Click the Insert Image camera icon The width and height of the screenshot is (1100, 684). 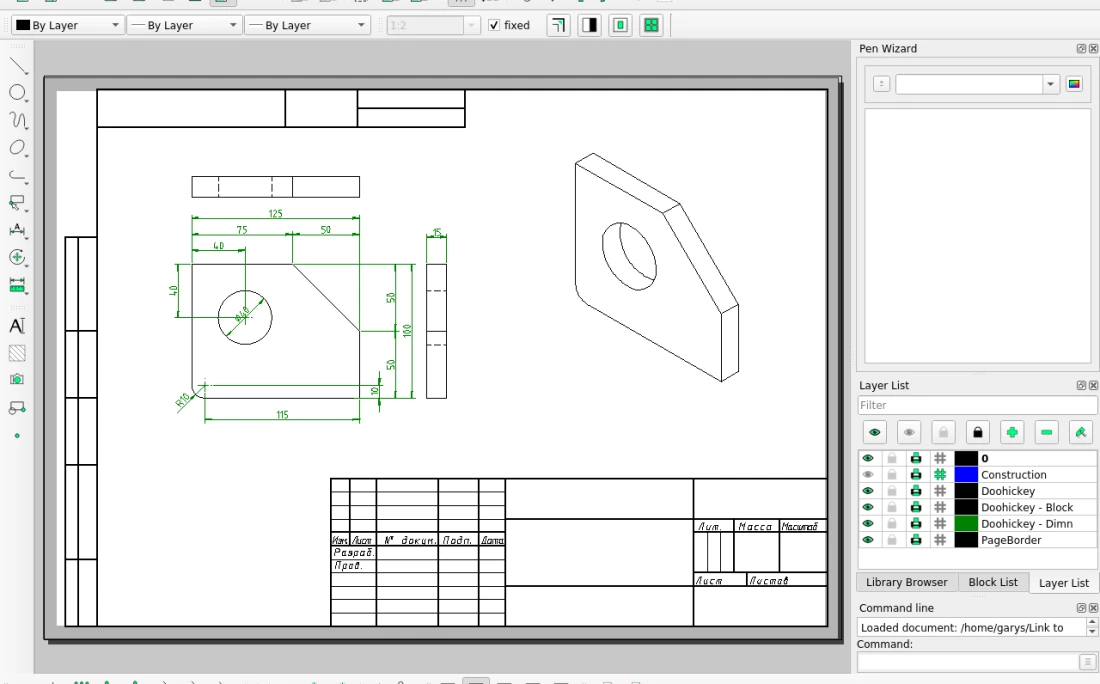coord(17,380)
